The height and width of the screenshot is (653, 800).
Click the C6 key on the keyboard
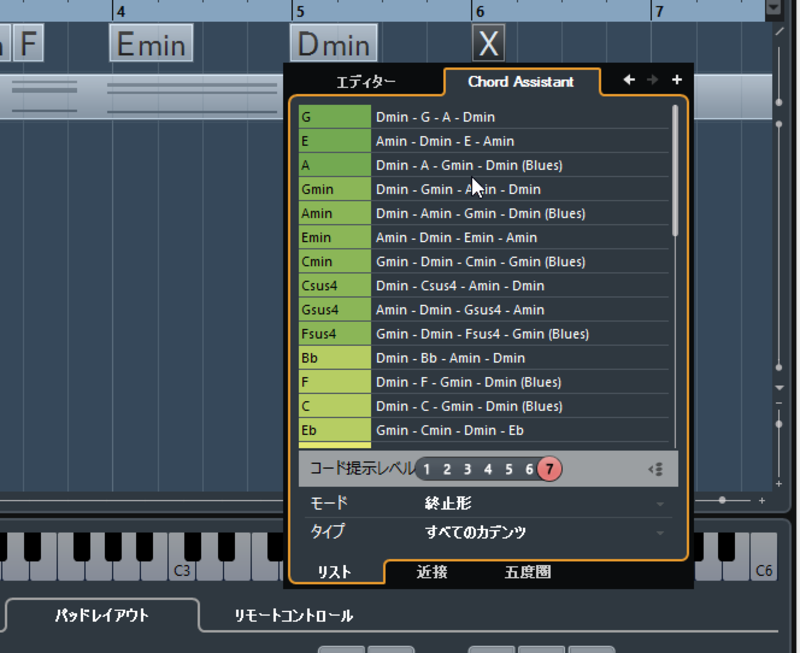pyautogui.click(x=764, y=556)
